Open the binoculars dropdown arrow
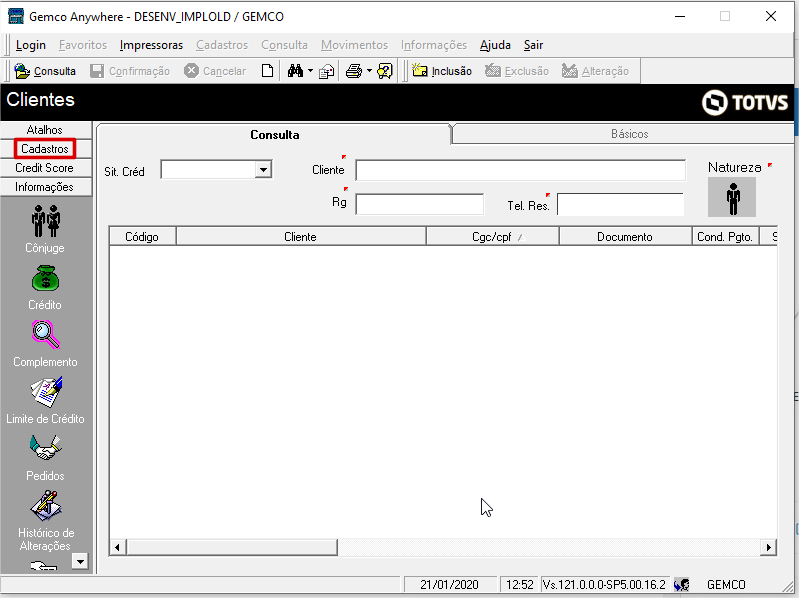Viewport: 799px width, 598px height. (x=310, y=71)
